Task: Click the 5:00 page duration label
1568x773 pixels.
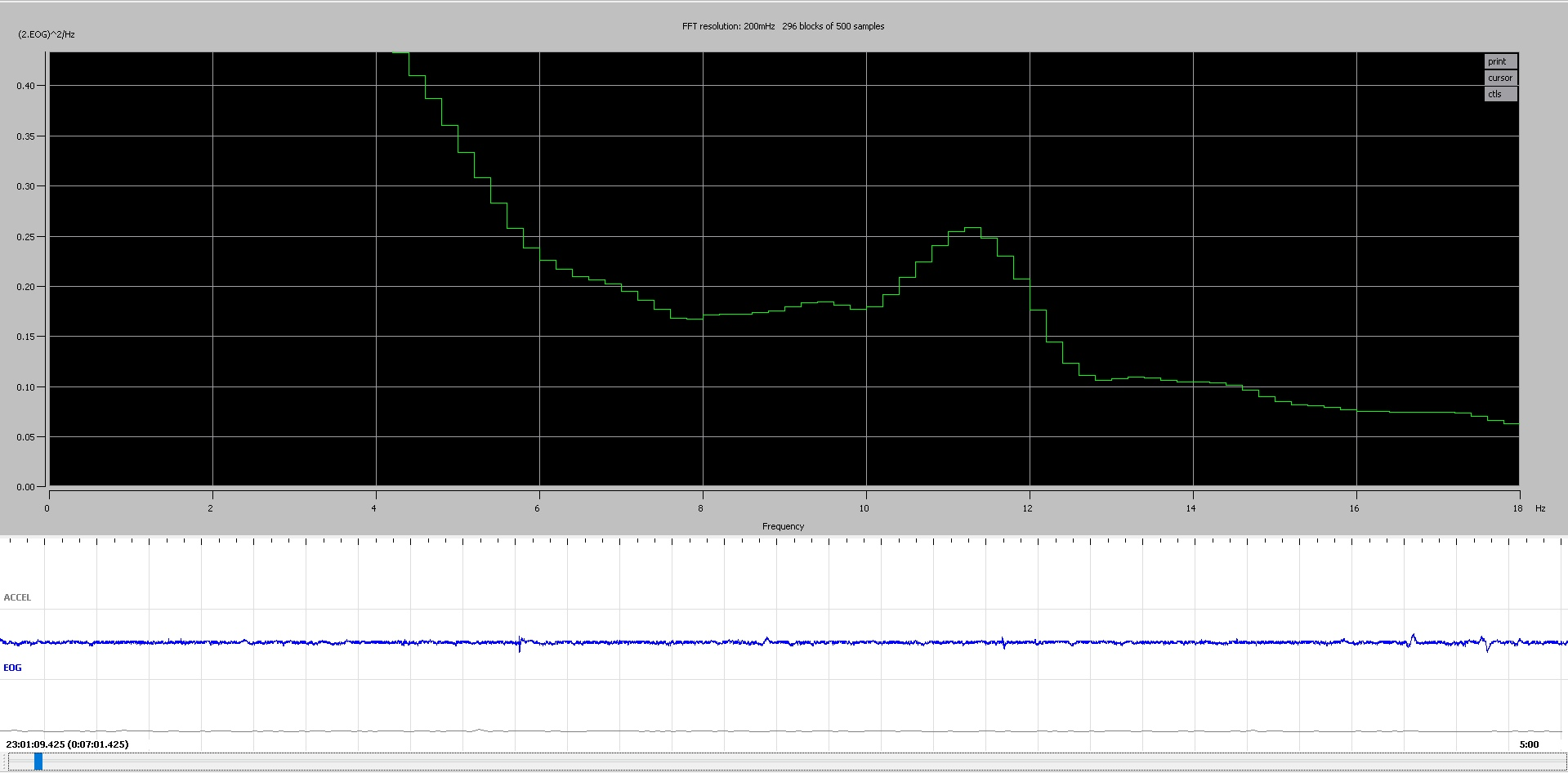Action: pos(1529,744)
